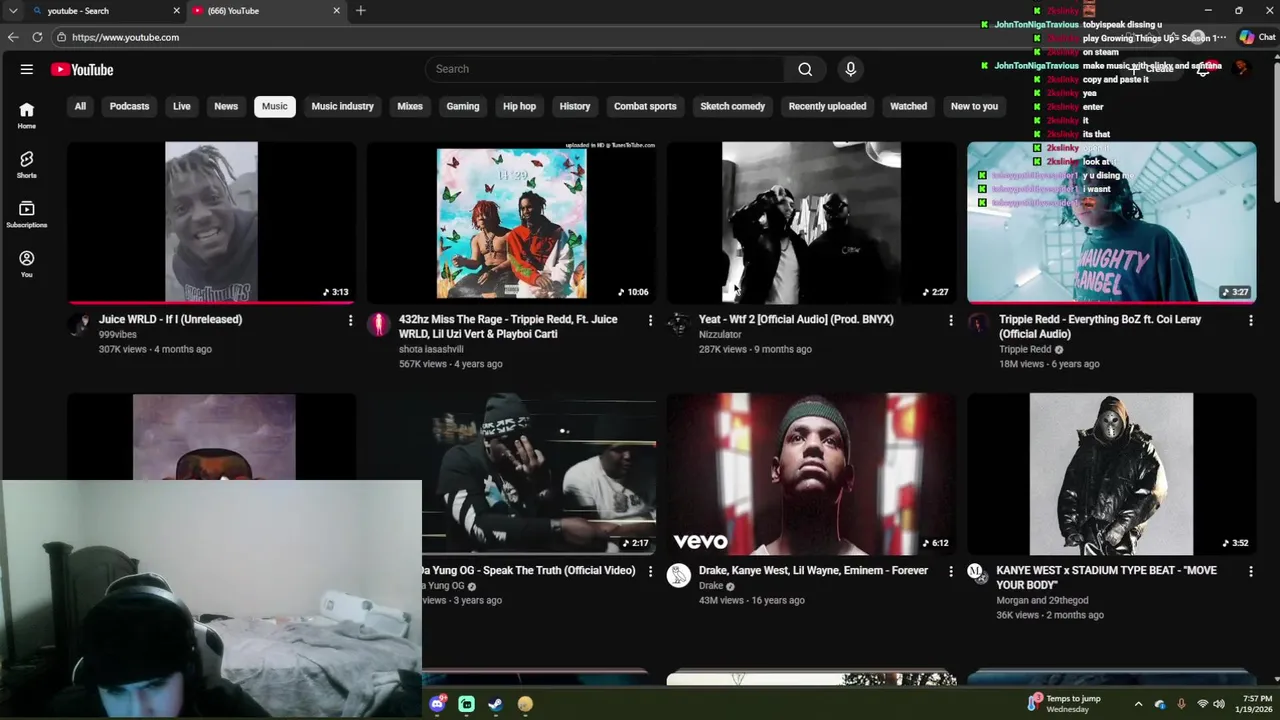The image size is (1280, 720).
Task: Close the youtube - Search tab
Action: click(177, 11)
